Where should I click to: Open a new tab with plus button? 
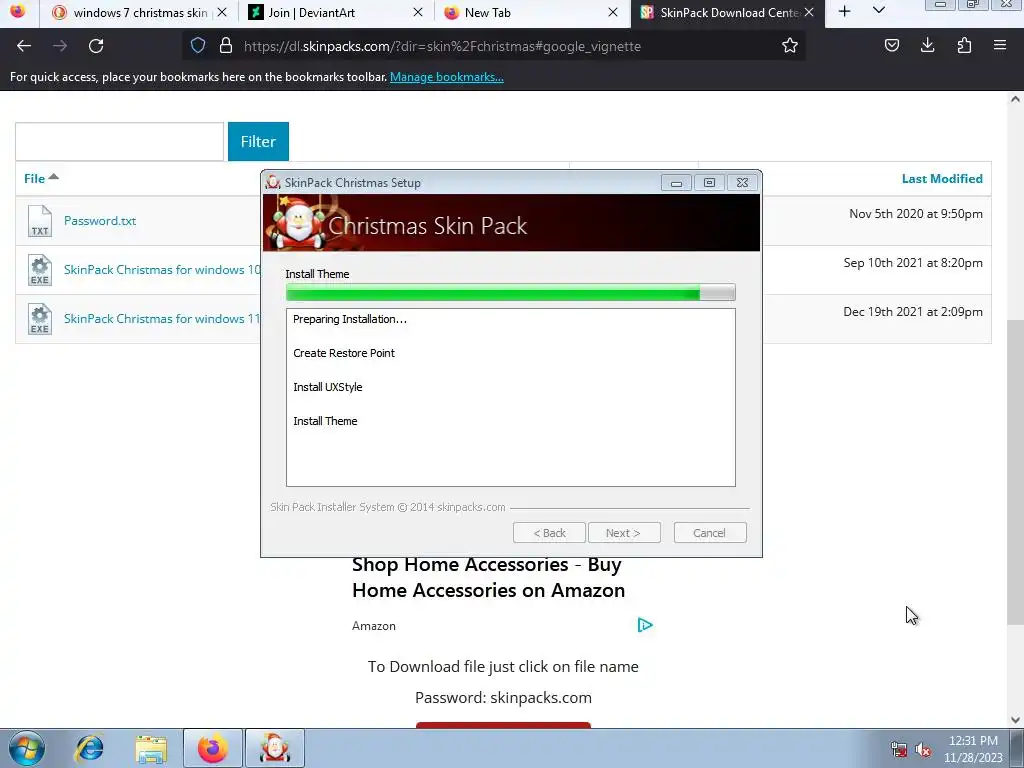[844, 12]
